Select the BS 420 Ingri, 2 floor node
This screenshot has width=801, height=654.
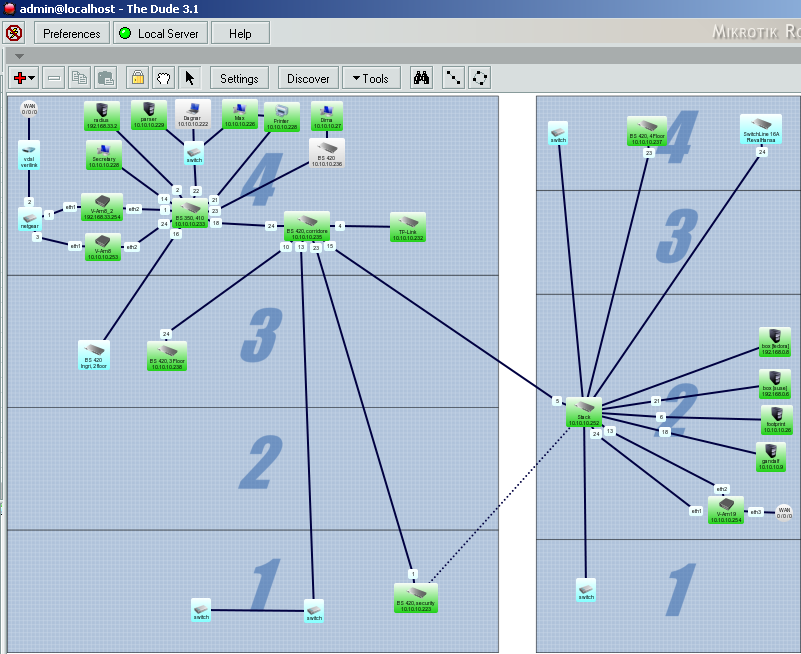pos(94,355)
